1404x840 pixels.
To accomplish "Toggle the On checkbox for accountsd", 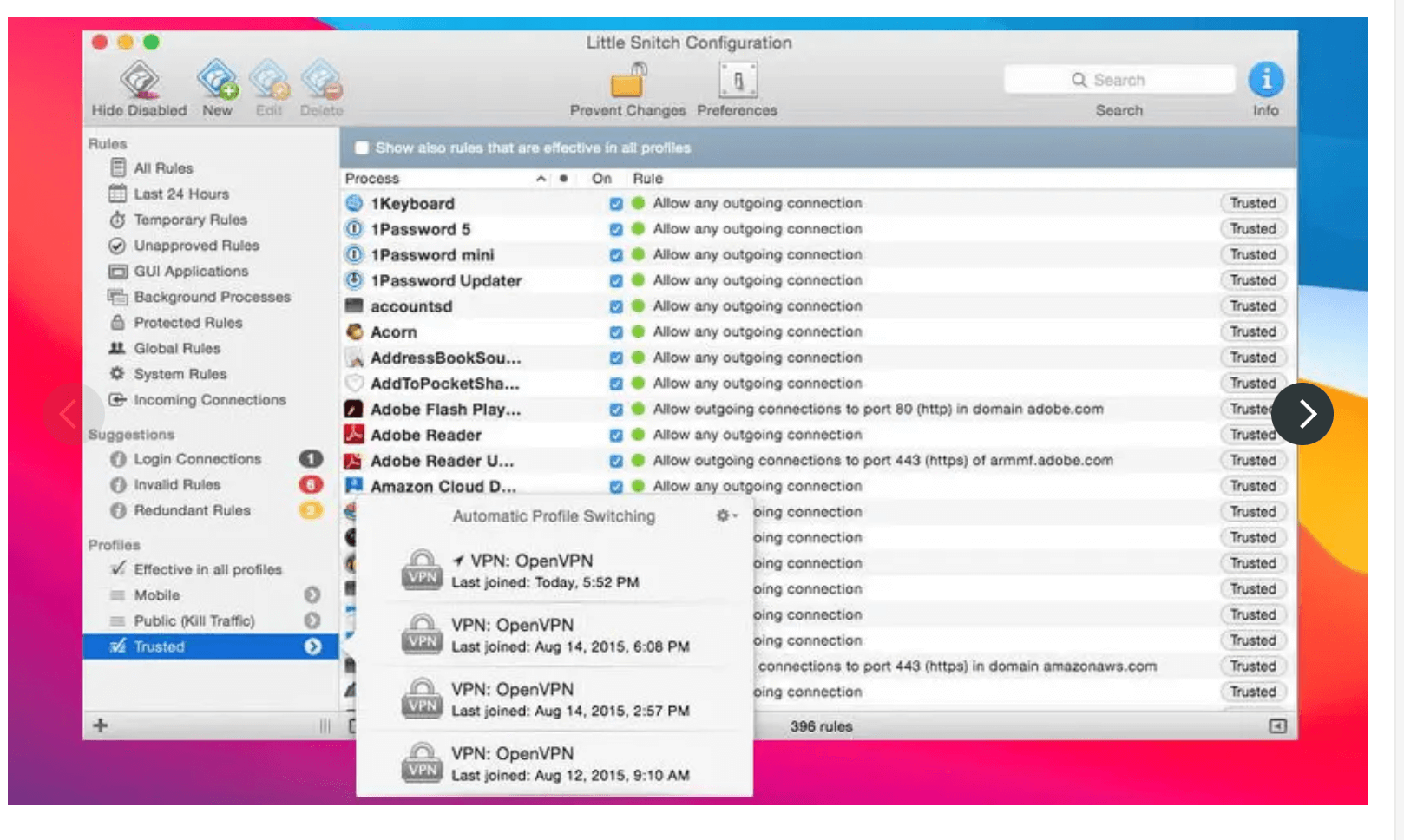I will 616,306.
